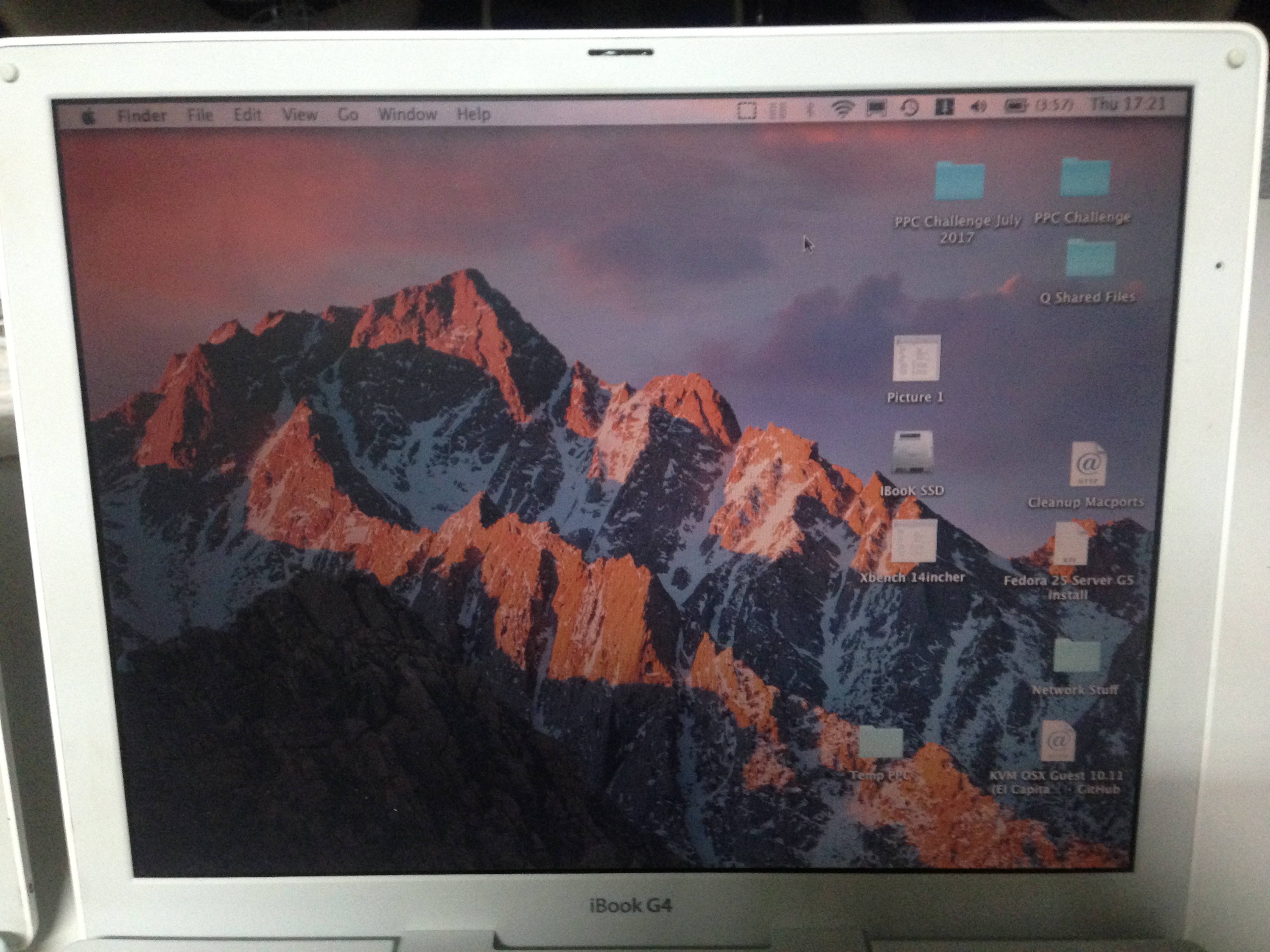Image resolution: width=1270 pixels, height=952 pixels.
Task: Click the 'Cleanup Macports' name label
Action: (x=1086, y=503)
